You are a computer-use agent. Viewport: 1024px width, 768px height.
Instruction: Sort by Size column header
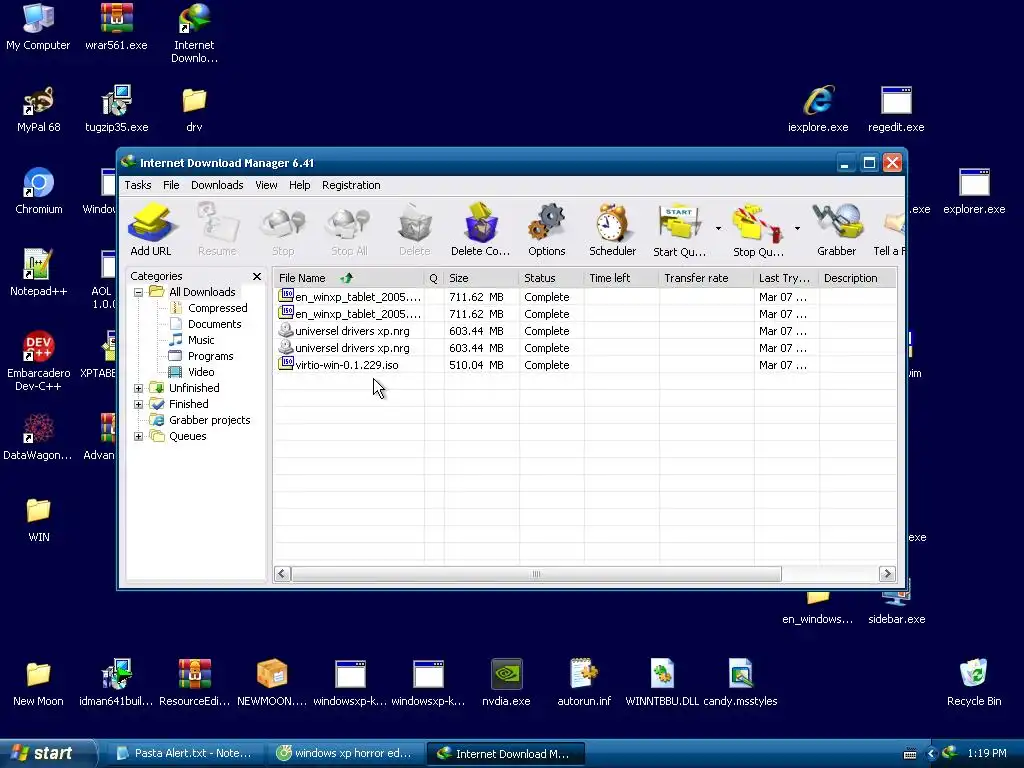(x=481, y=278)
